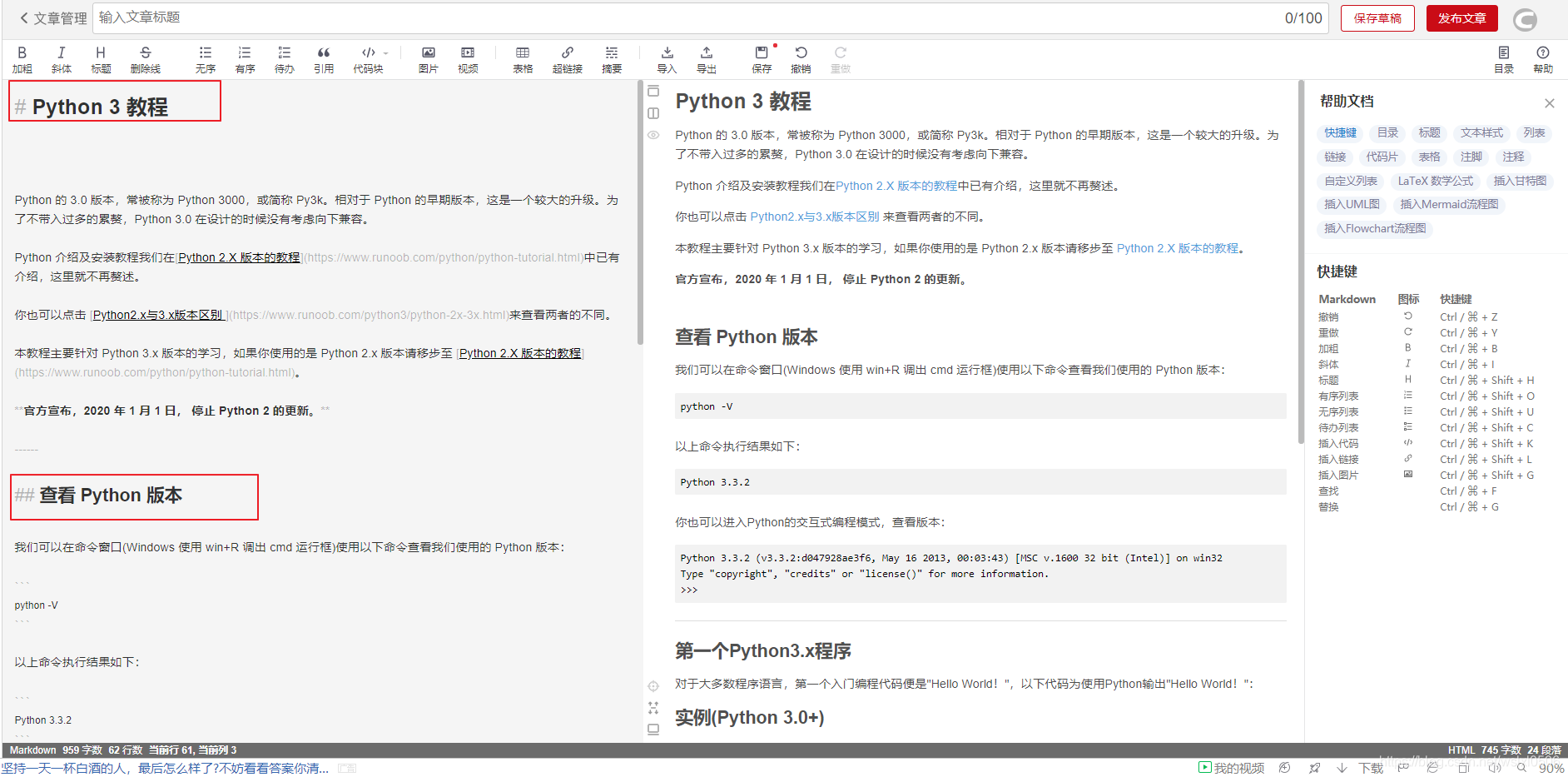Import a file using 导入 icon

(x=667, y=60)
